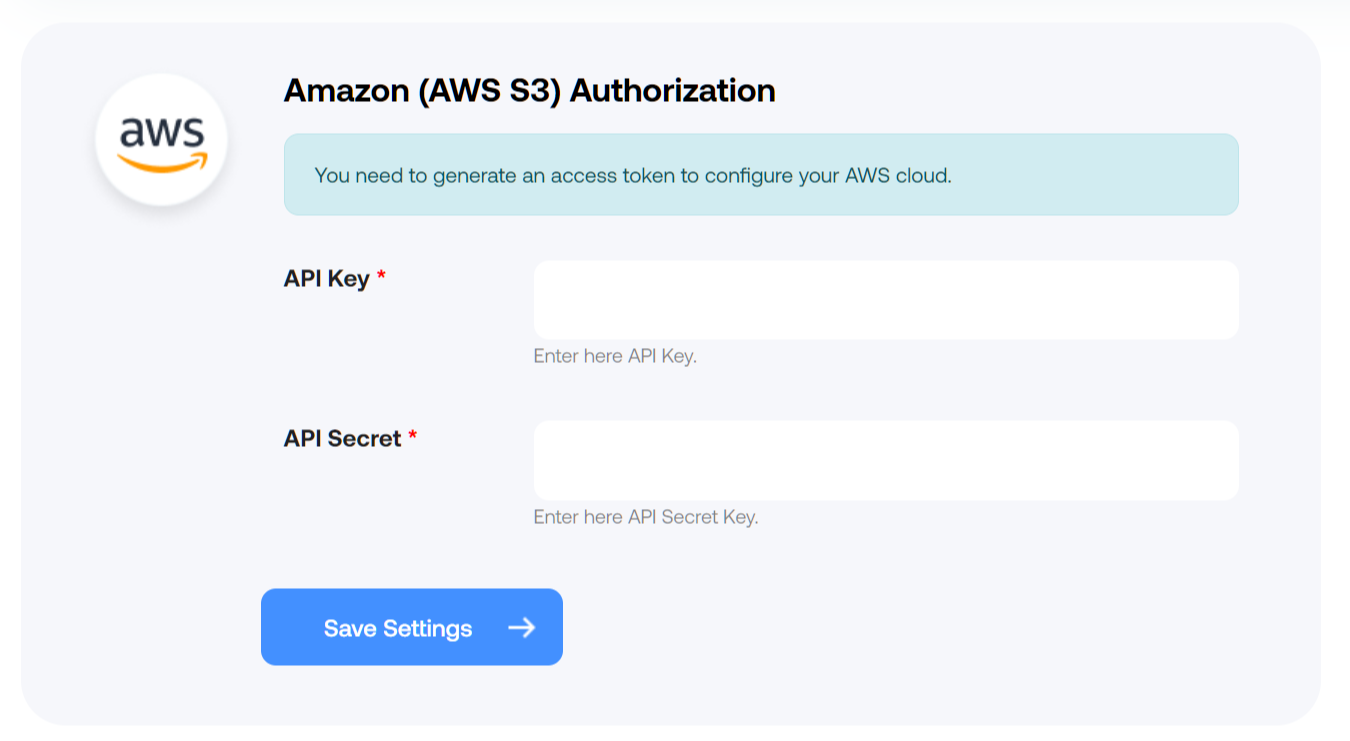This screenshot has width=1350, height=741.
Task: Click the 'Enter here API Key.' hint
Action: pos(615,356)
